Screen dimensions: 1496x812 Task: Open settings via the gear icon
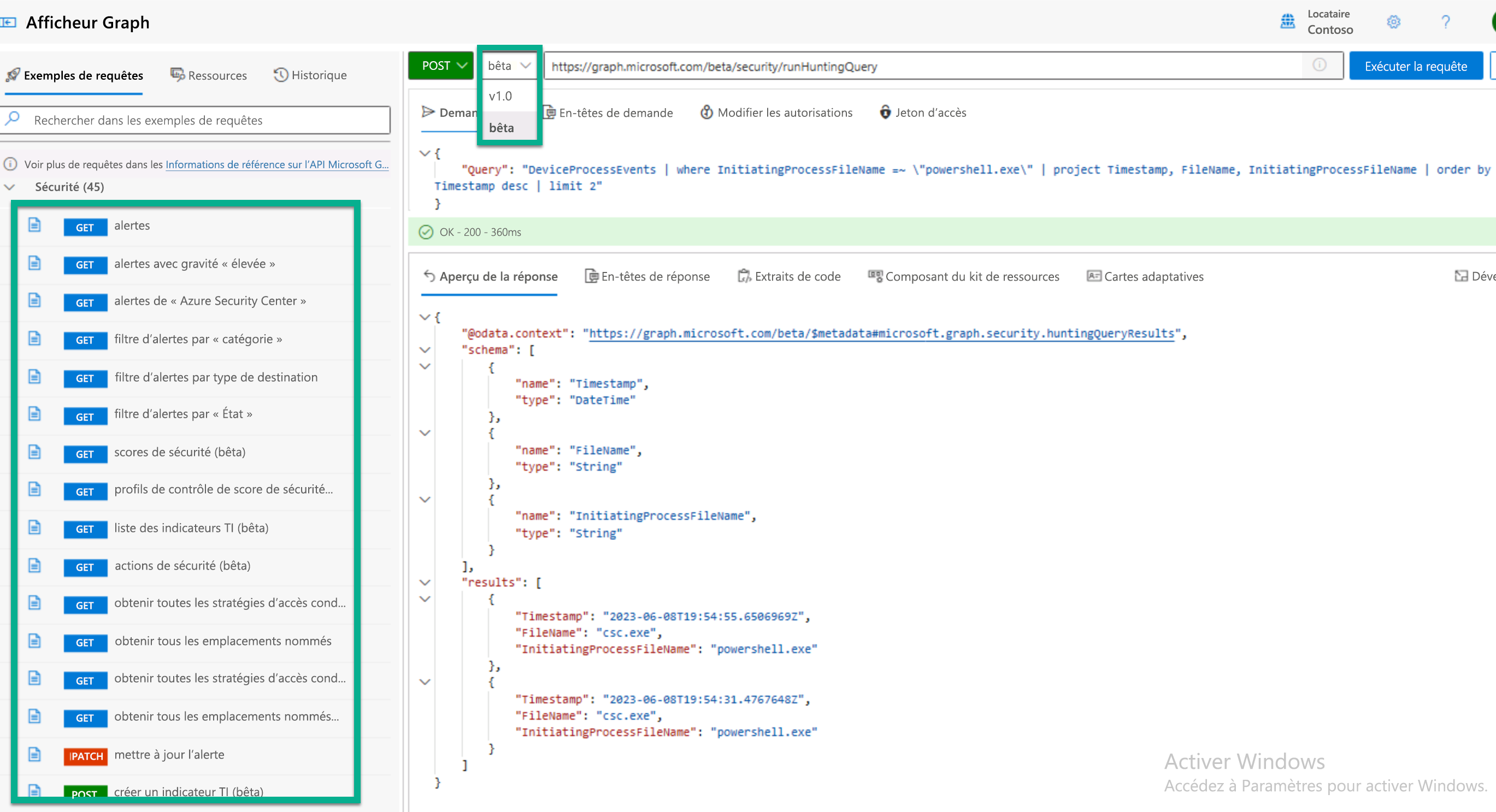pos(1393,22)
